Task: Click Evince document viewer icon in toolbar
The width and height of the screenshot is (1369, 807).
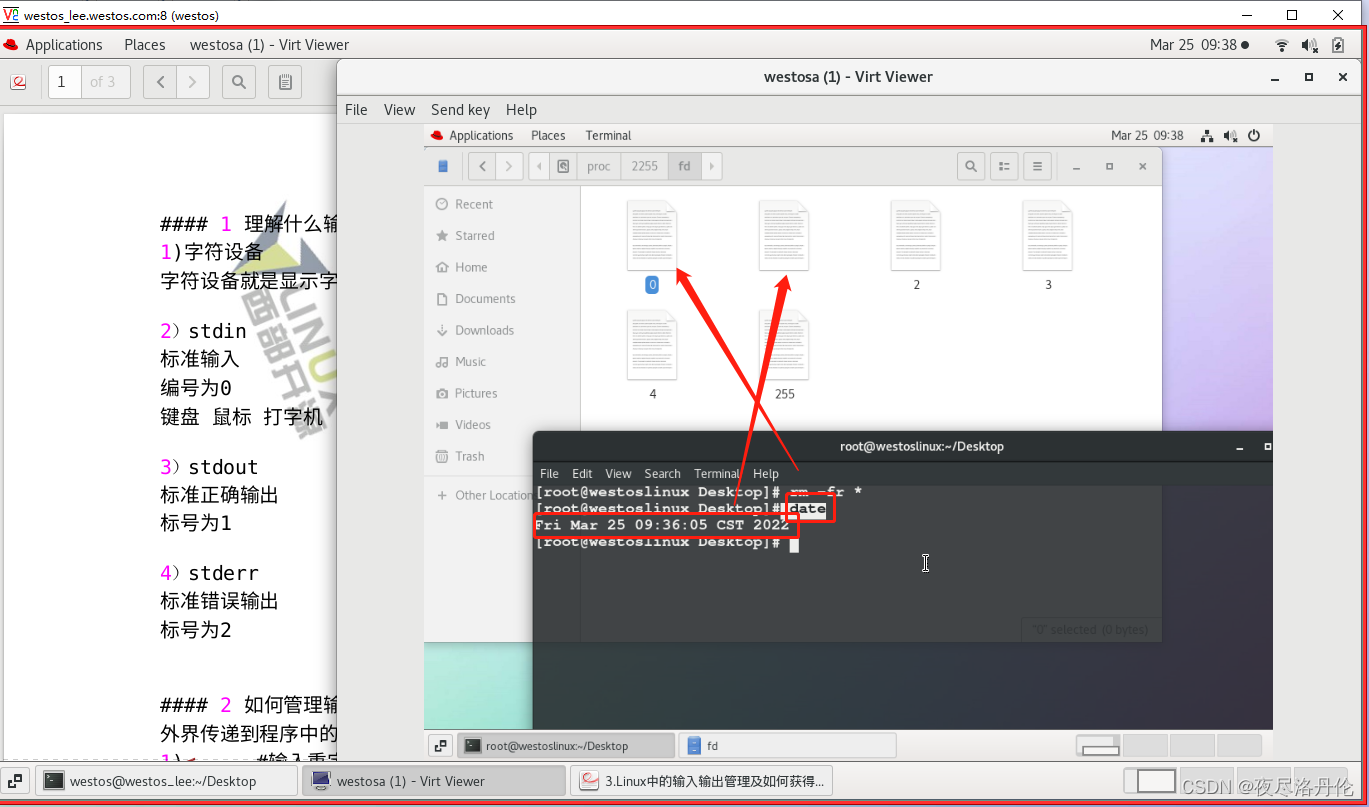Action: coord(19,82)
